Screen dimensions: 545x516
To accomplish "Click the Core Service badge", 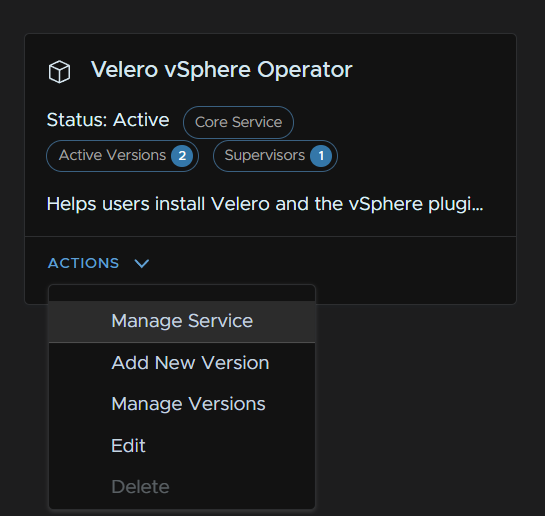I will (238, 122).
